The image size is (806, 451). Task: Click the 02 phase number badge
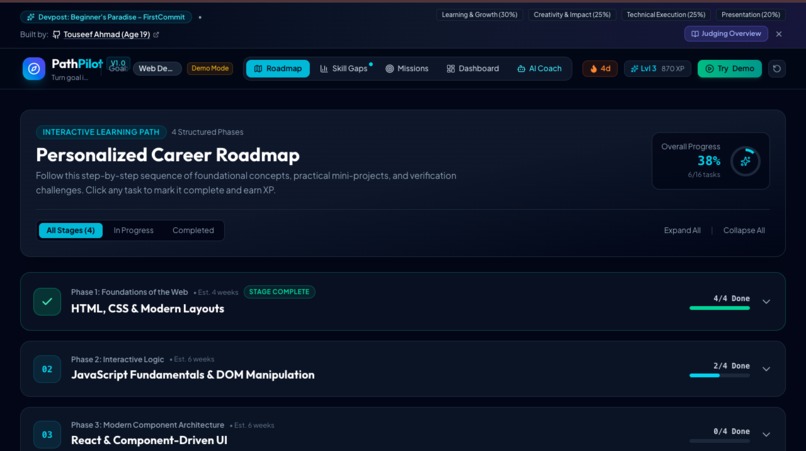pyautogui.click(x=47, y=369)
